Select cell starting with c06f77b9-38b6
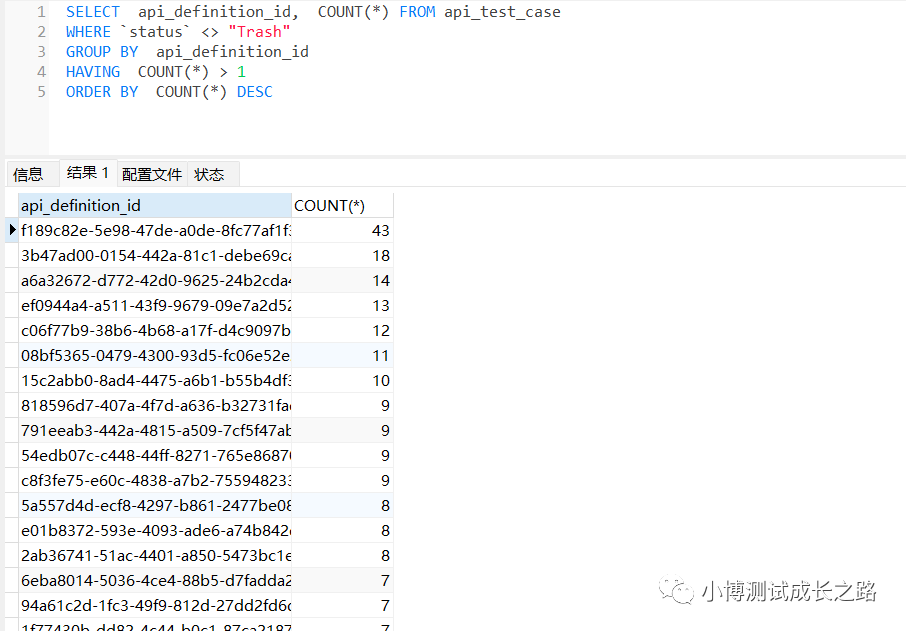906x631 pixels. pyautogui.click(x=155, y=331)
